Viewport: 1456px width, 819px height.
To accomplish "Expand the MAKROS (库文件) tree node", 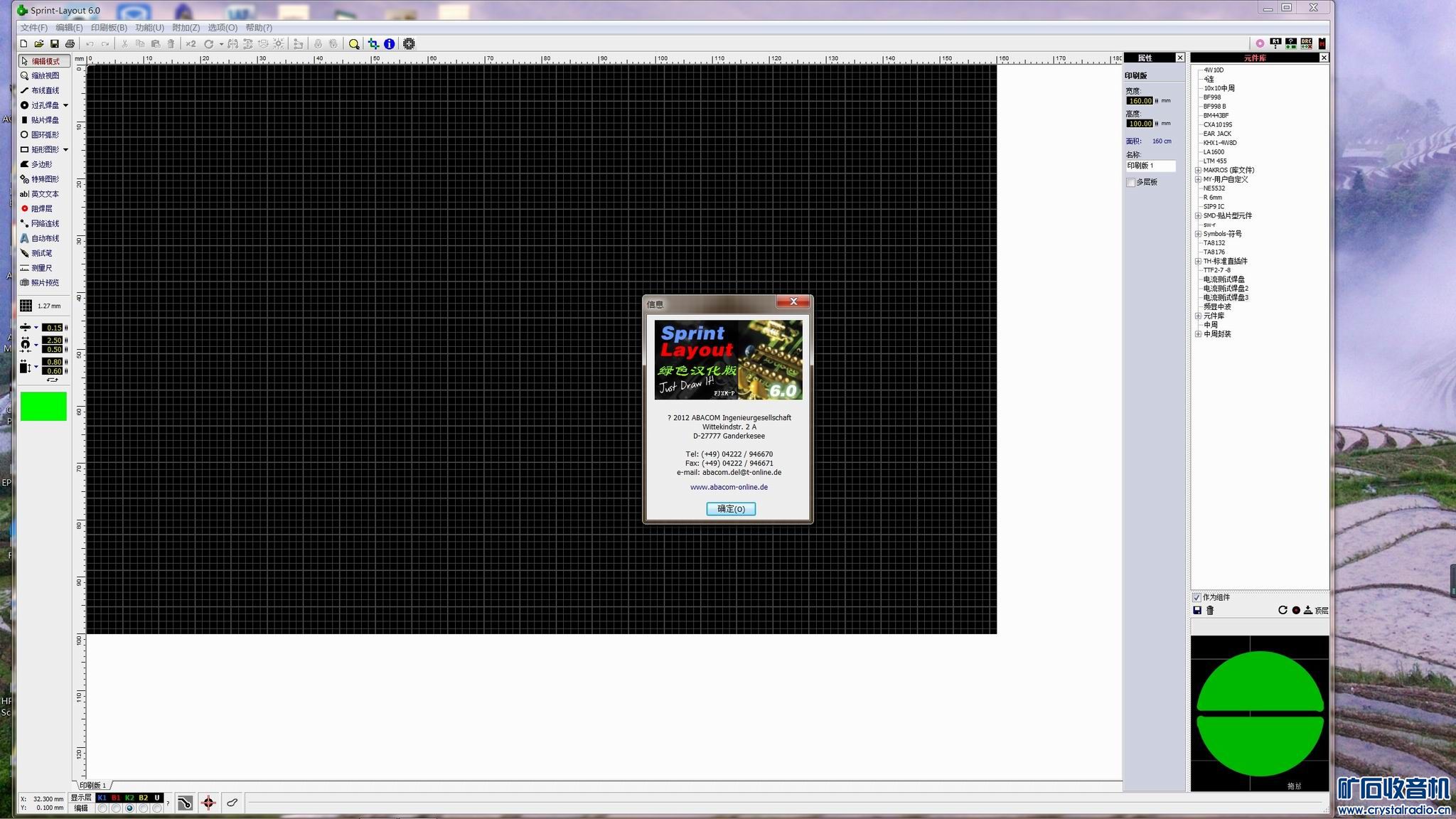I will click(x=1198, y=170).
